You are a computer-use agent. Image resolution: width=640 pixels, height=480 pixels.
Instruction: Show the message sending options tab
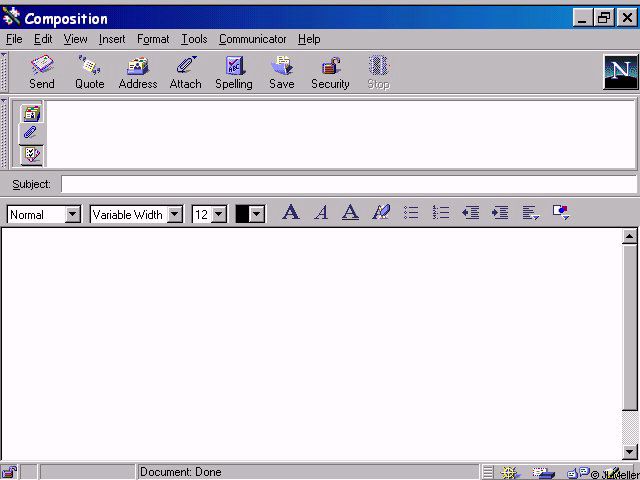(32, 155)
